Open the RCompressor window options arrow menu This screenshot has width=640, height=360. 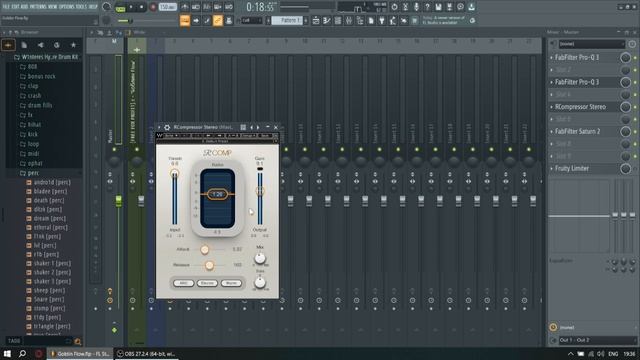(160, 127)
